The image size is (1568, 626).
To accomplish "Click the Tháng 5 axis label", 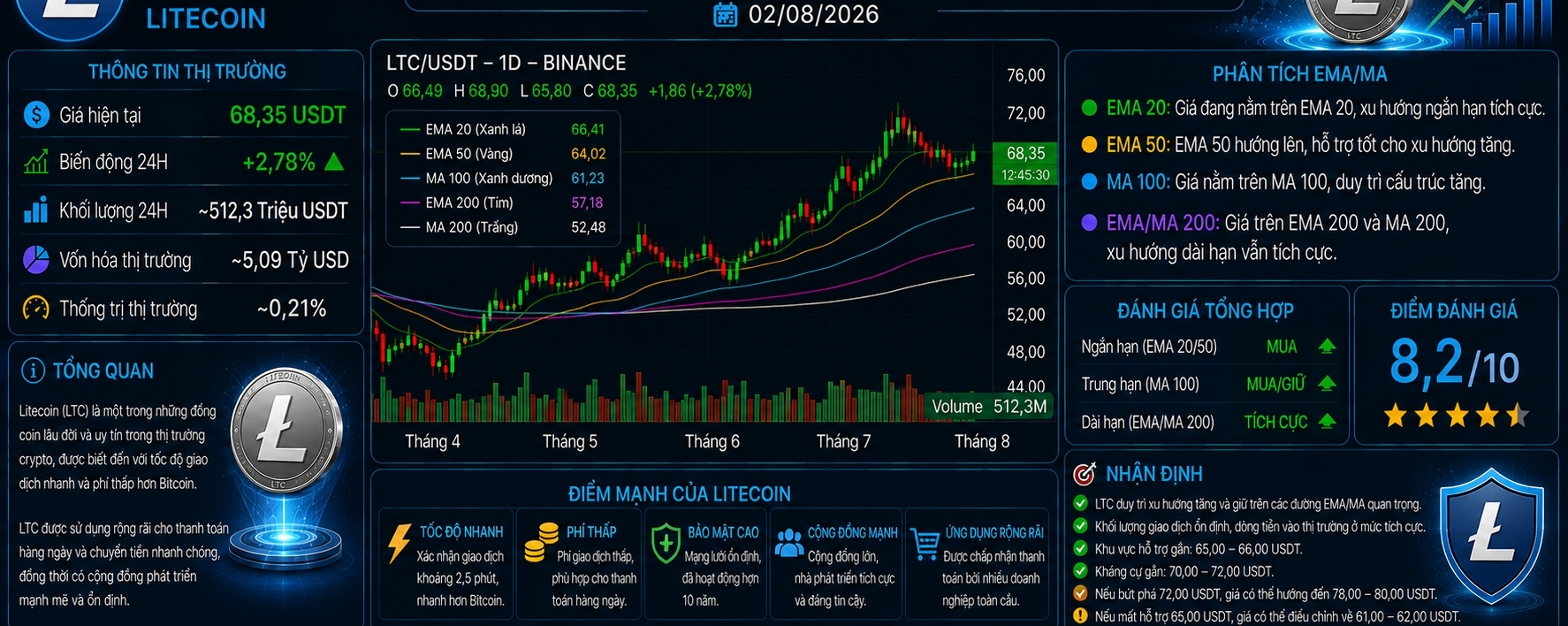I will (x=570, y=441).
